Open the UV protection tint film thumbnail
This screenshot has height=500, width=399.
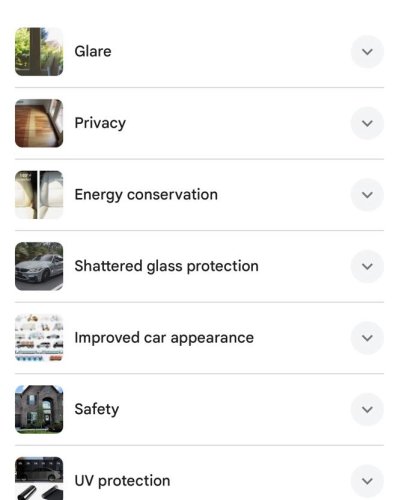click(x=39, y=479)
